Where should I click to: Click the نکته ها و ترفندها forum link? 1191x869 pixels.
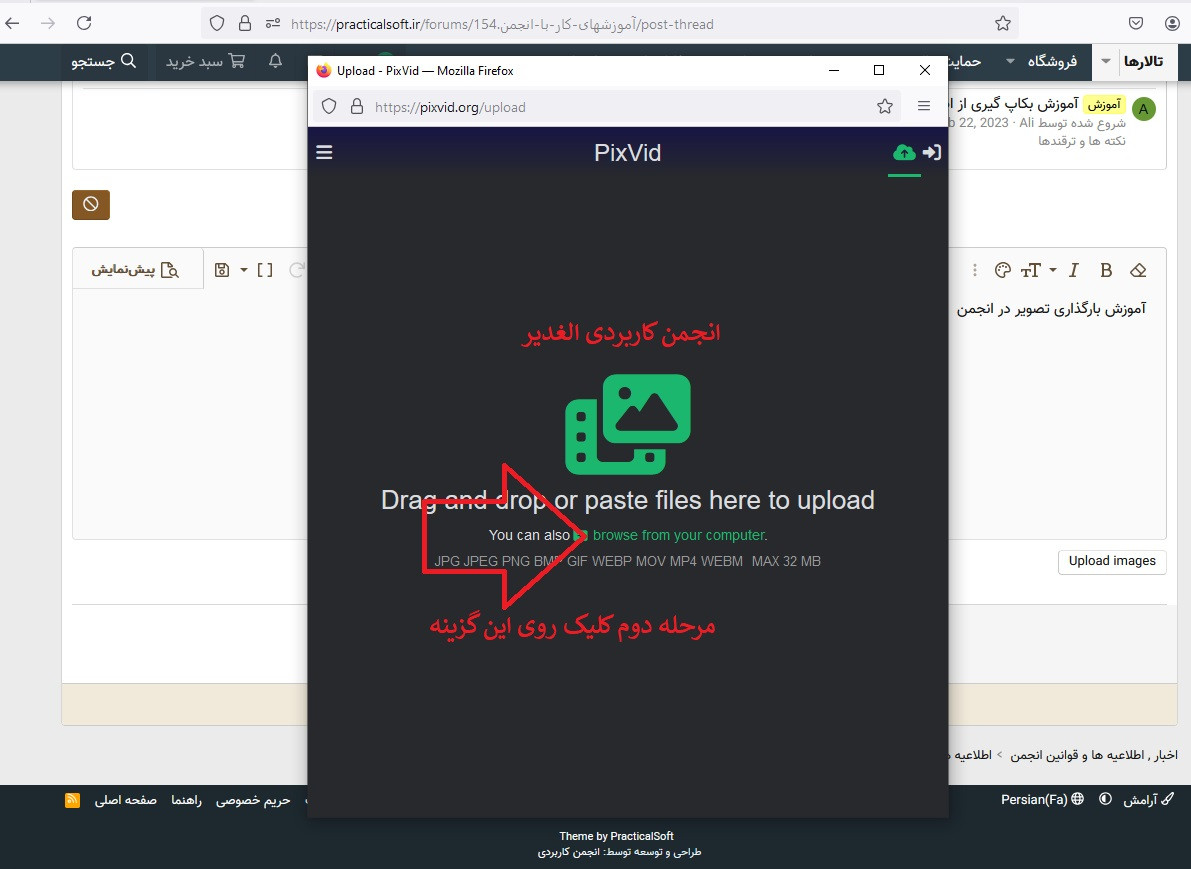(x=1082, y=141)
